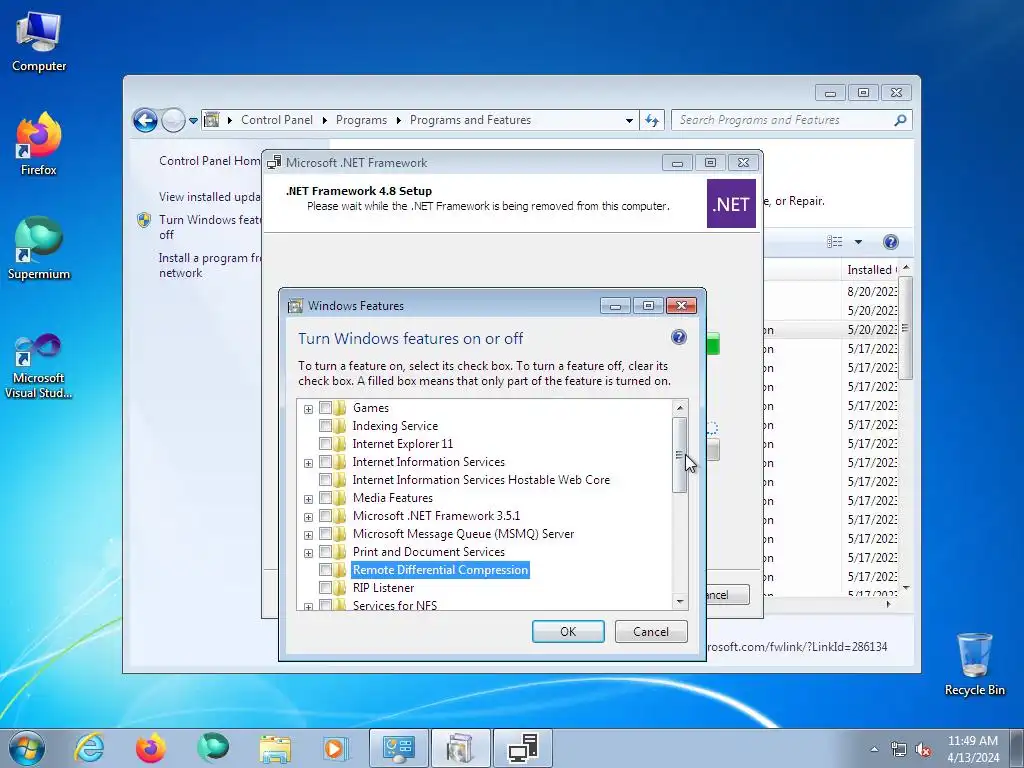
Task: Click the Control Panel icon in address bar
Action: 212,120
